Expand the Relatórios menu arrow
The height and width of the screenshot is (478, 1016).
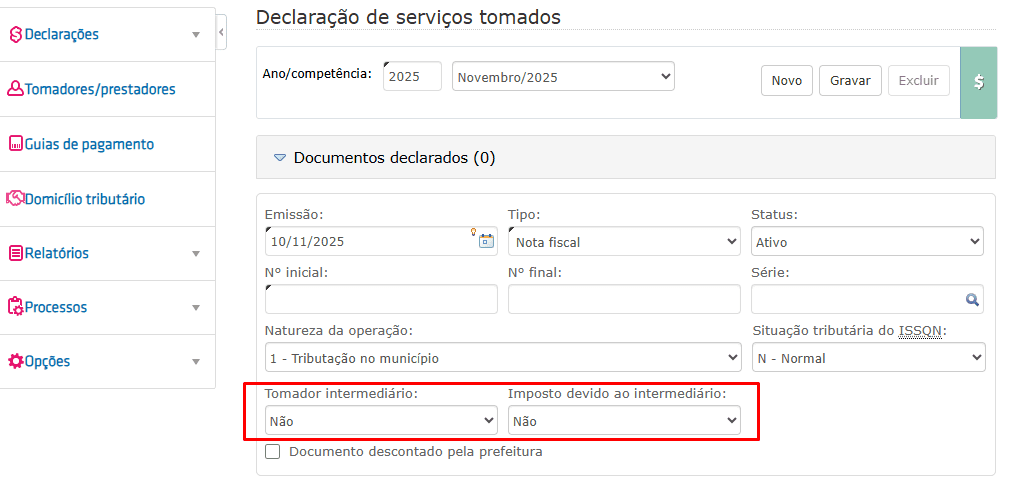coord(196,253)
